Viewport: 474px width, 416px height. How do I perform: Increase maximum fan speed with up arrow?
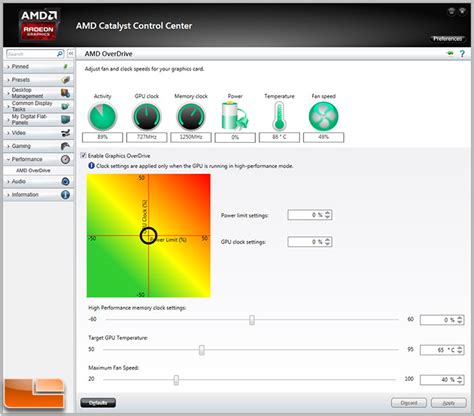[x=460, y=377]
